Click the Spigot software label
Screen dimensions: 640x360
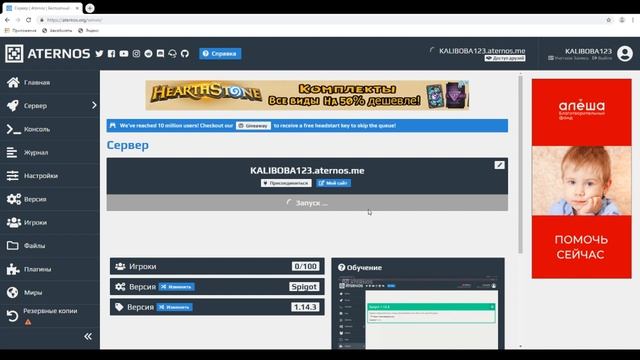pos(304,287)
